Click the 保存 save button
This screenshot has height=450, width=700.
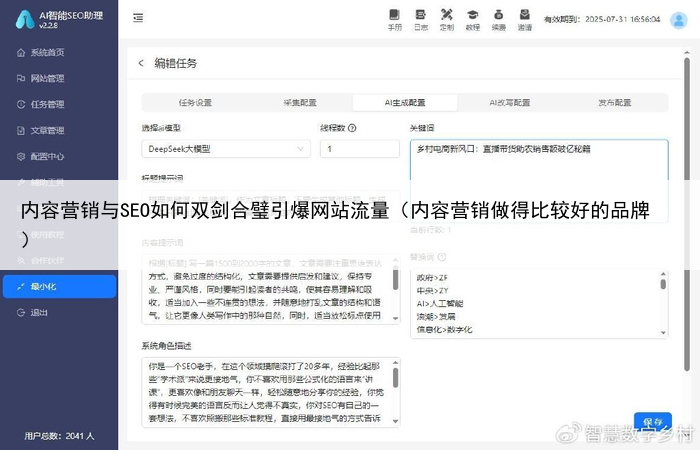652,421
